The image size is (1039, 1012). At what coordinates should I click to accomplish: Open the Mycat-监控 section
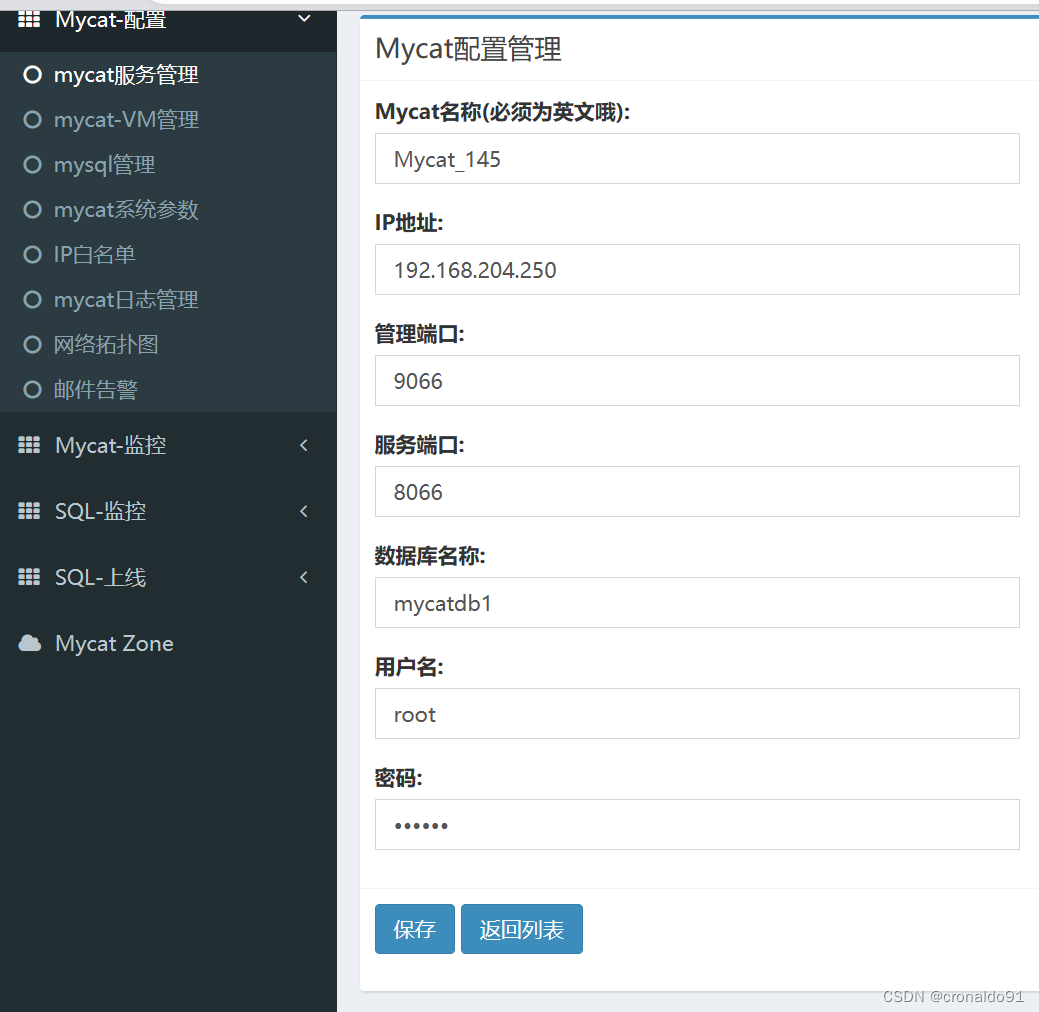coord(168,445)
